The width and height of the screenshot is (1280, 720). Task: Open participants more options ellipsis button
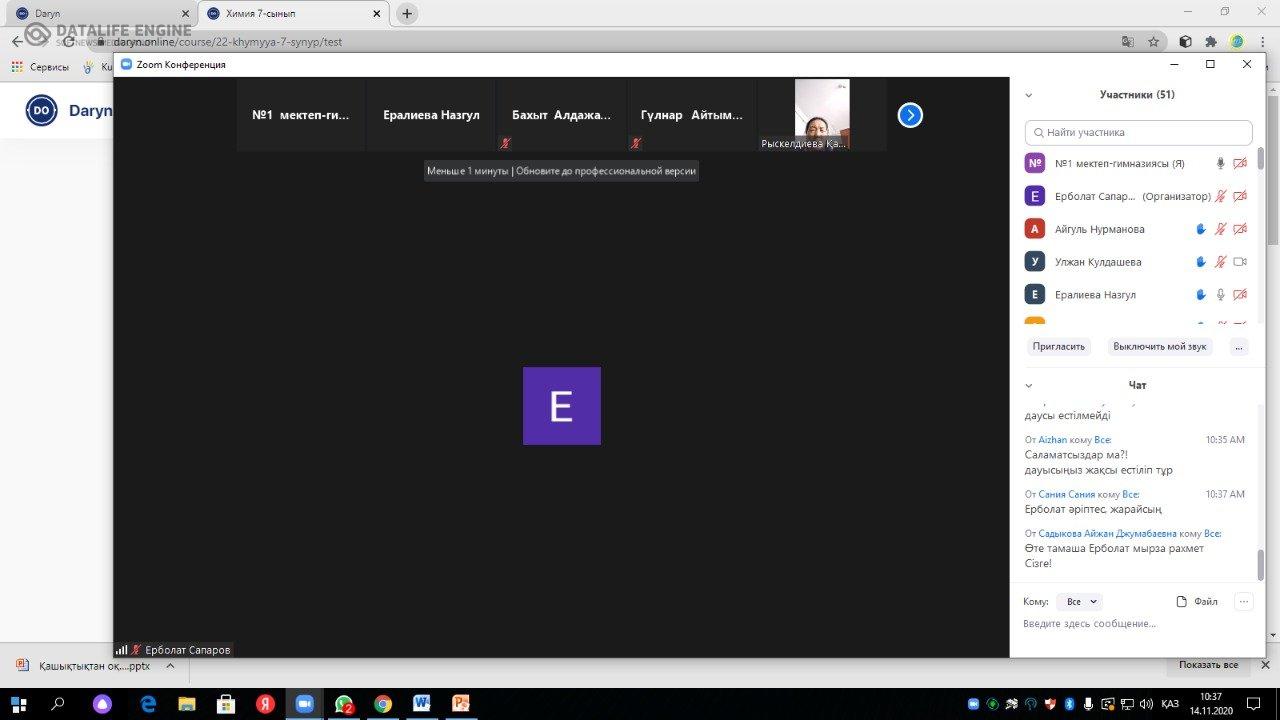coord(1239,346)
